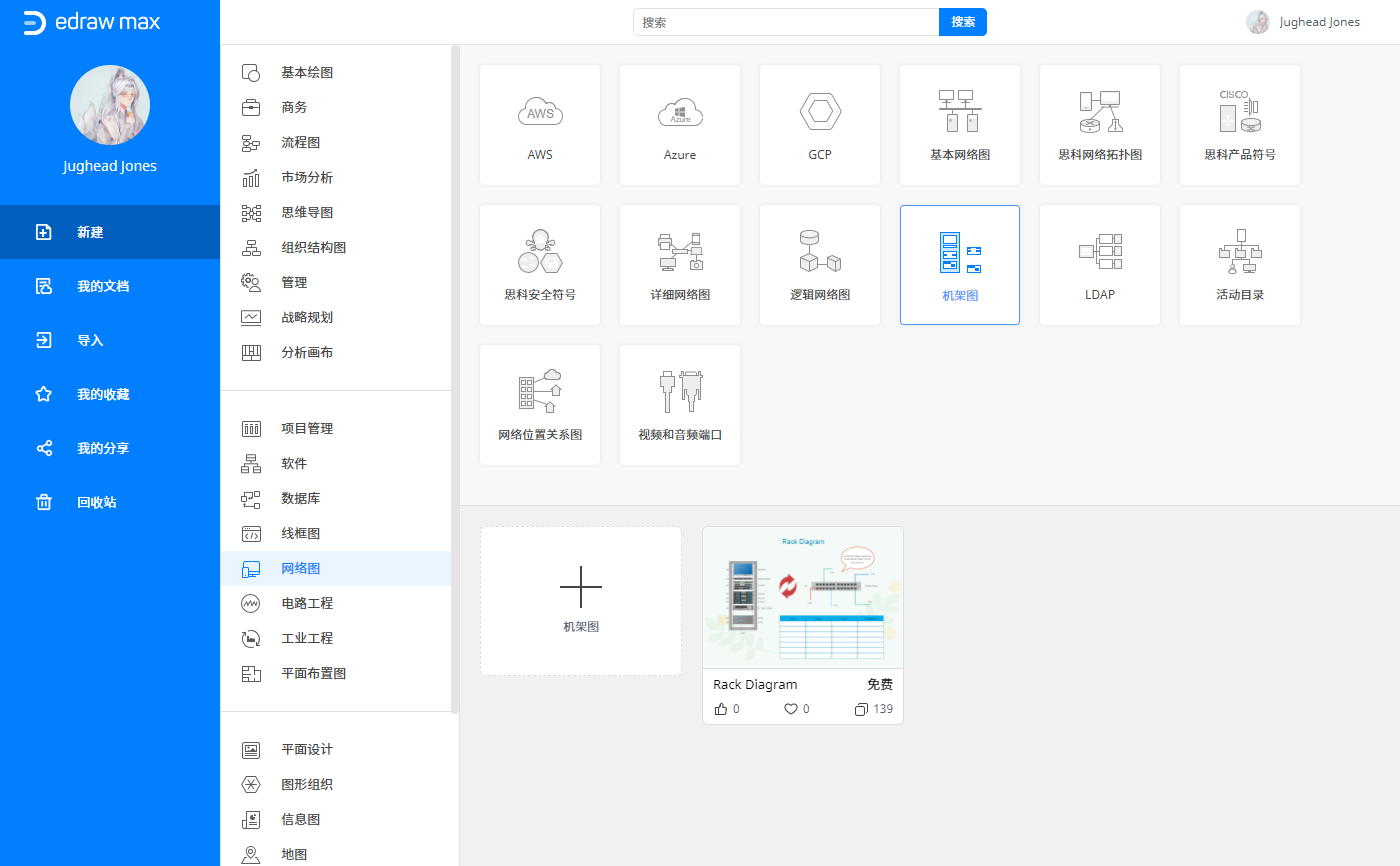Choose the 战略规划 category
The image size is (1400, 866).
[x=336, y=317]
